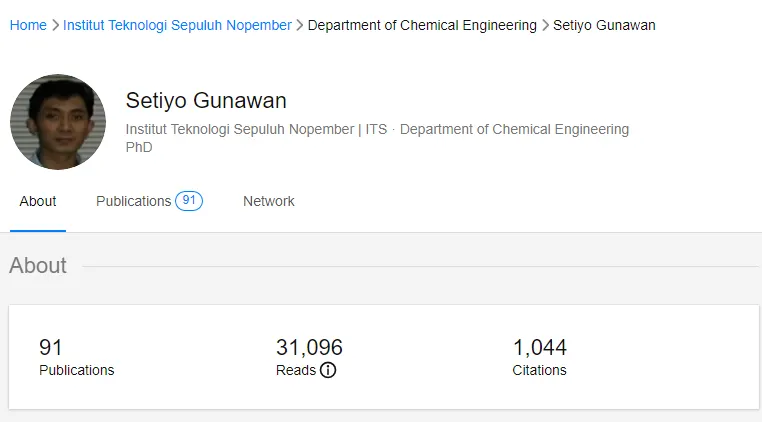Open Institut Teknologi Sepuluh Nopember breadcrumb link

[177, 25]
